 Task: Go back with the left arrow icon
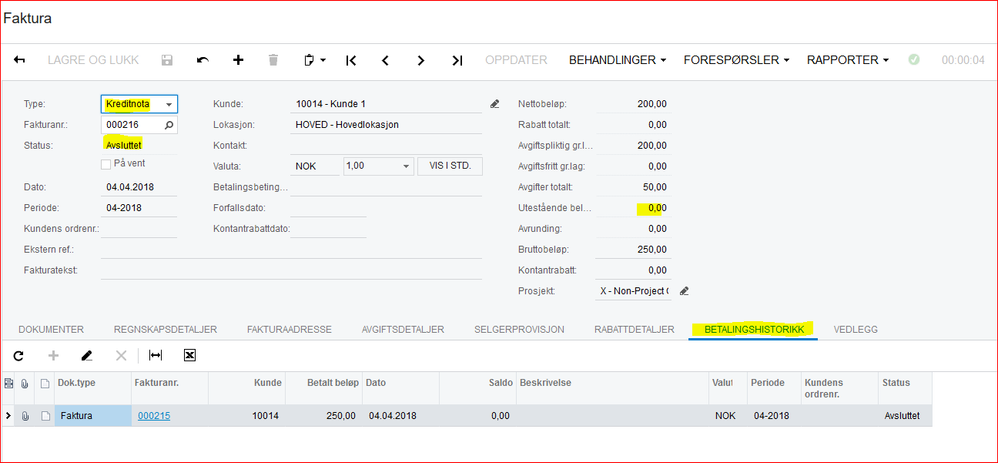(20, 61)
